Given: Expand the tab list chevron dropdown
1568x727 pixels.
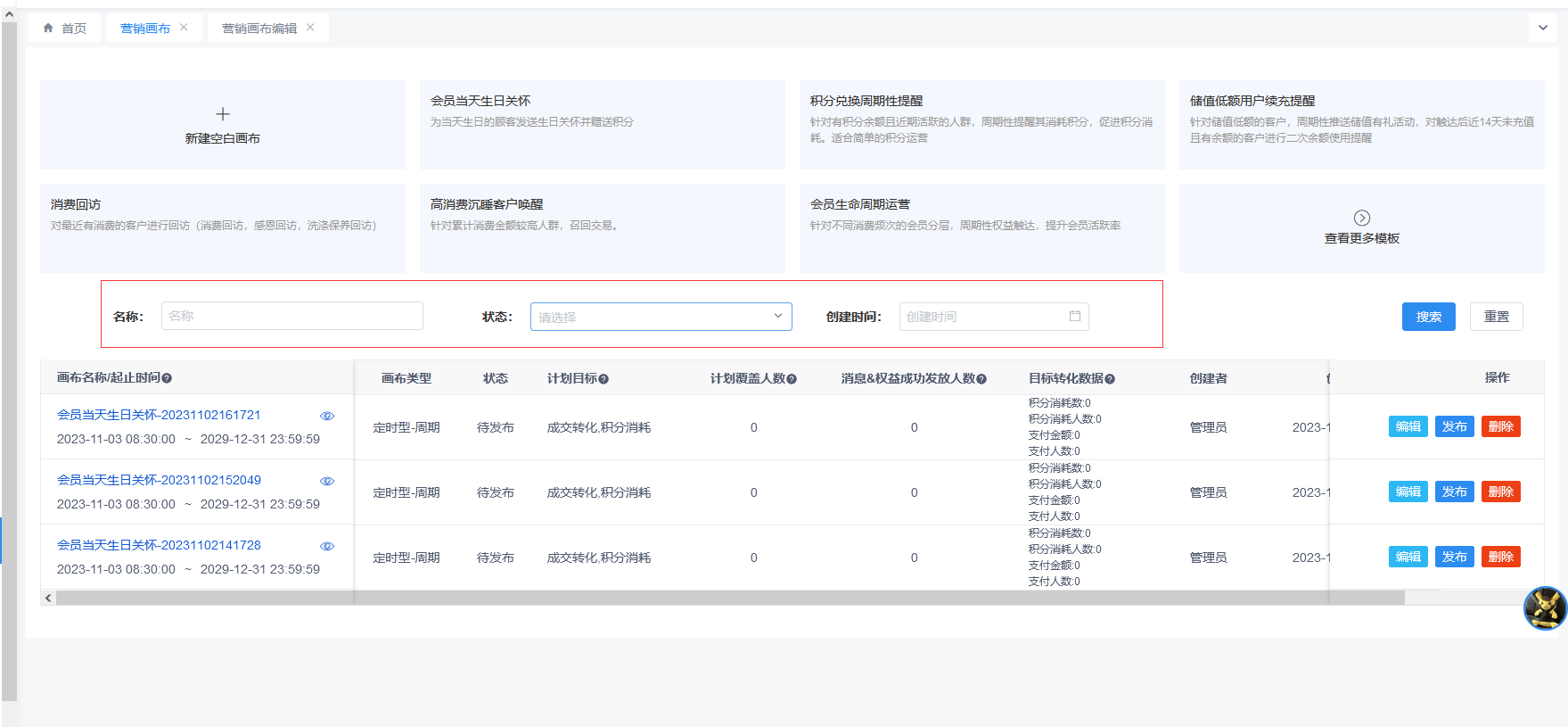Looking at the screenshot, I should (1543, 28).
